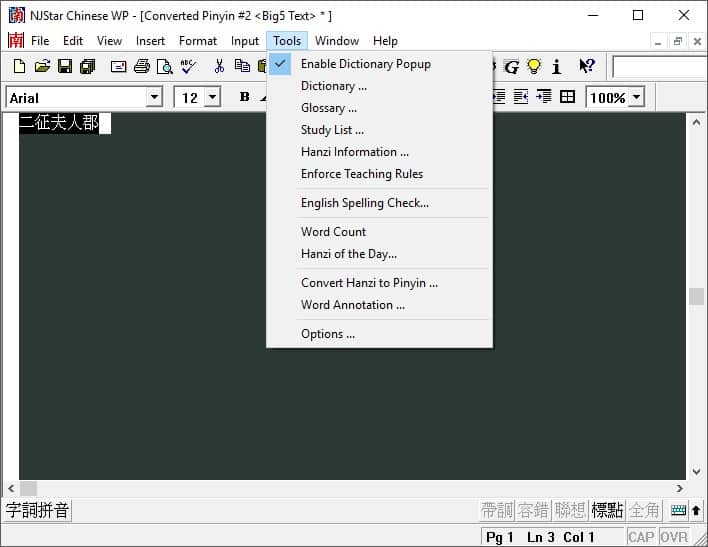Toggle the 帶調 tone input mode
708x547 pixels.
[x=497, y=510]
